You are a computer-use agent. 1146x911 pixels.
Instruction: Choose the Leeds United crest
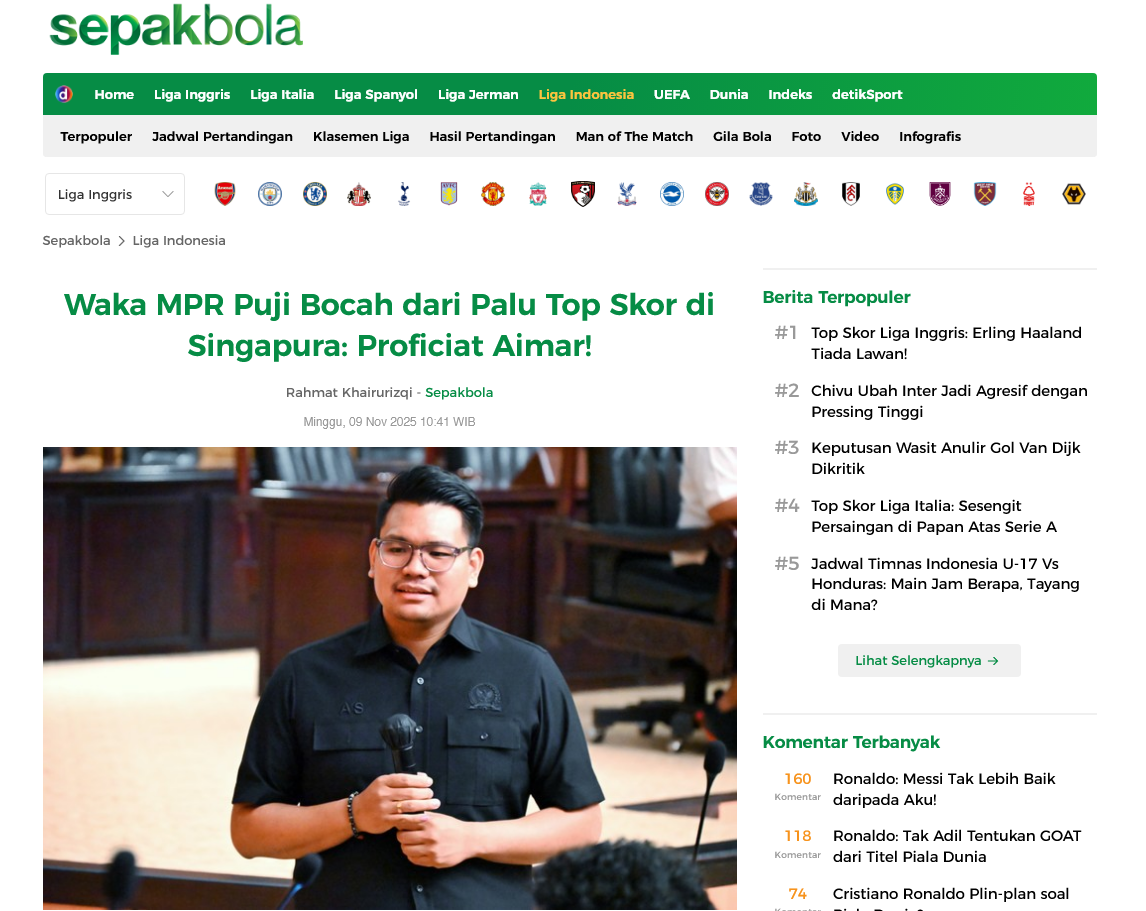point(895,194)
